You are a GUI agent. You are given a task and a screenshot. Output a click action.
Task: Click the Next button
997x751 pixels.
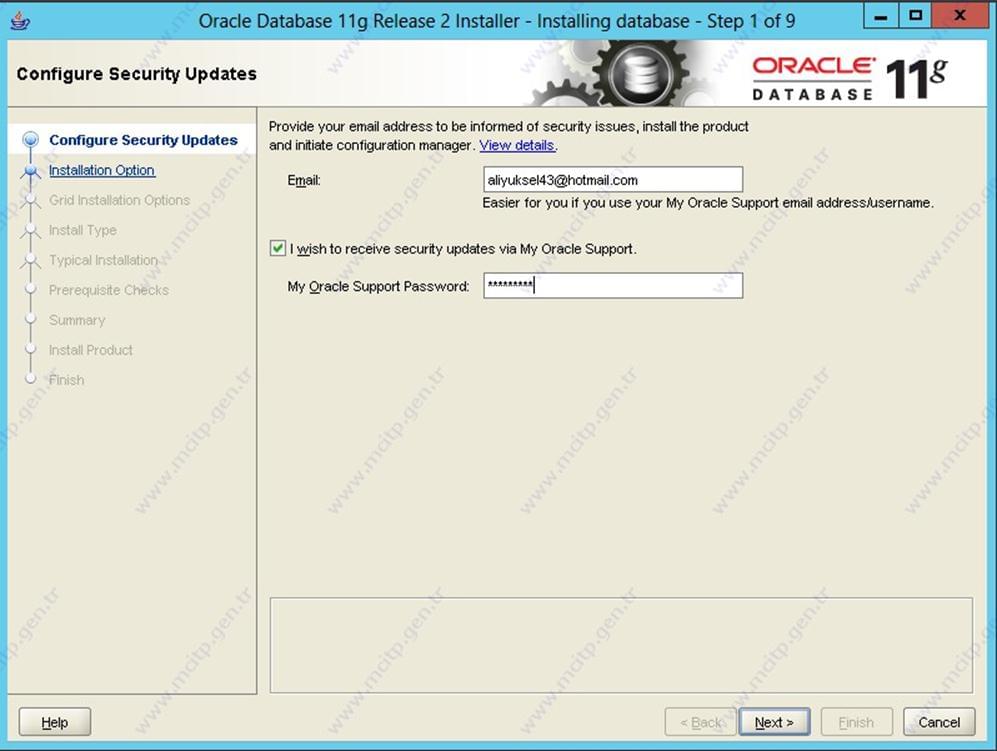[774, 722]
